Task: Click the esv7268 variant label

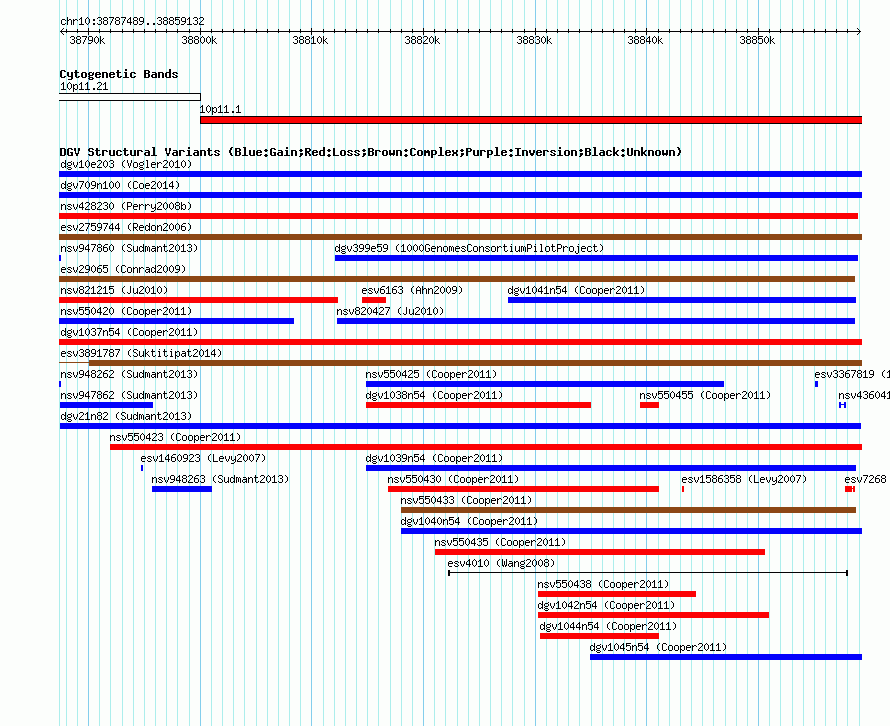Action: [866, 479]
